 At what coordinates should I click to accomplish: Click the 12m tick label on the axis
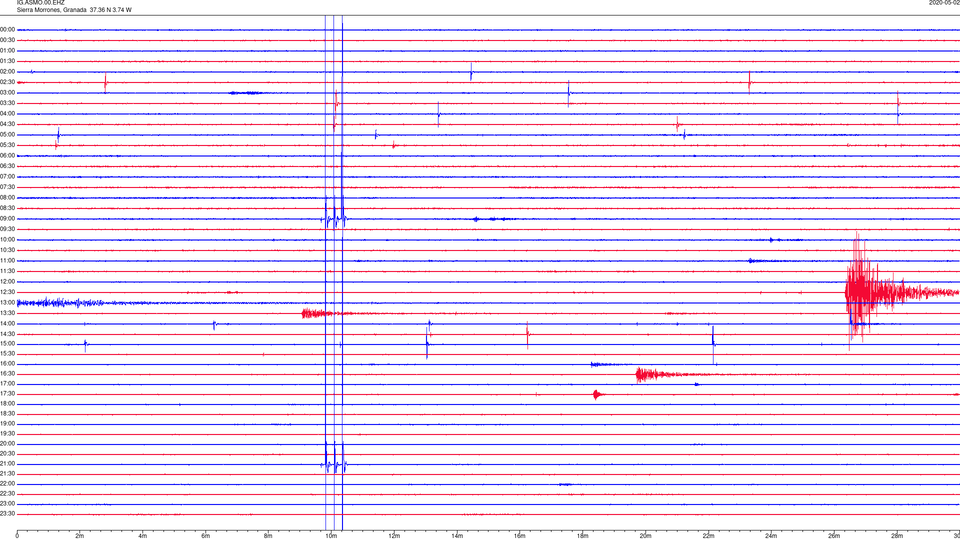pos(394,536)
